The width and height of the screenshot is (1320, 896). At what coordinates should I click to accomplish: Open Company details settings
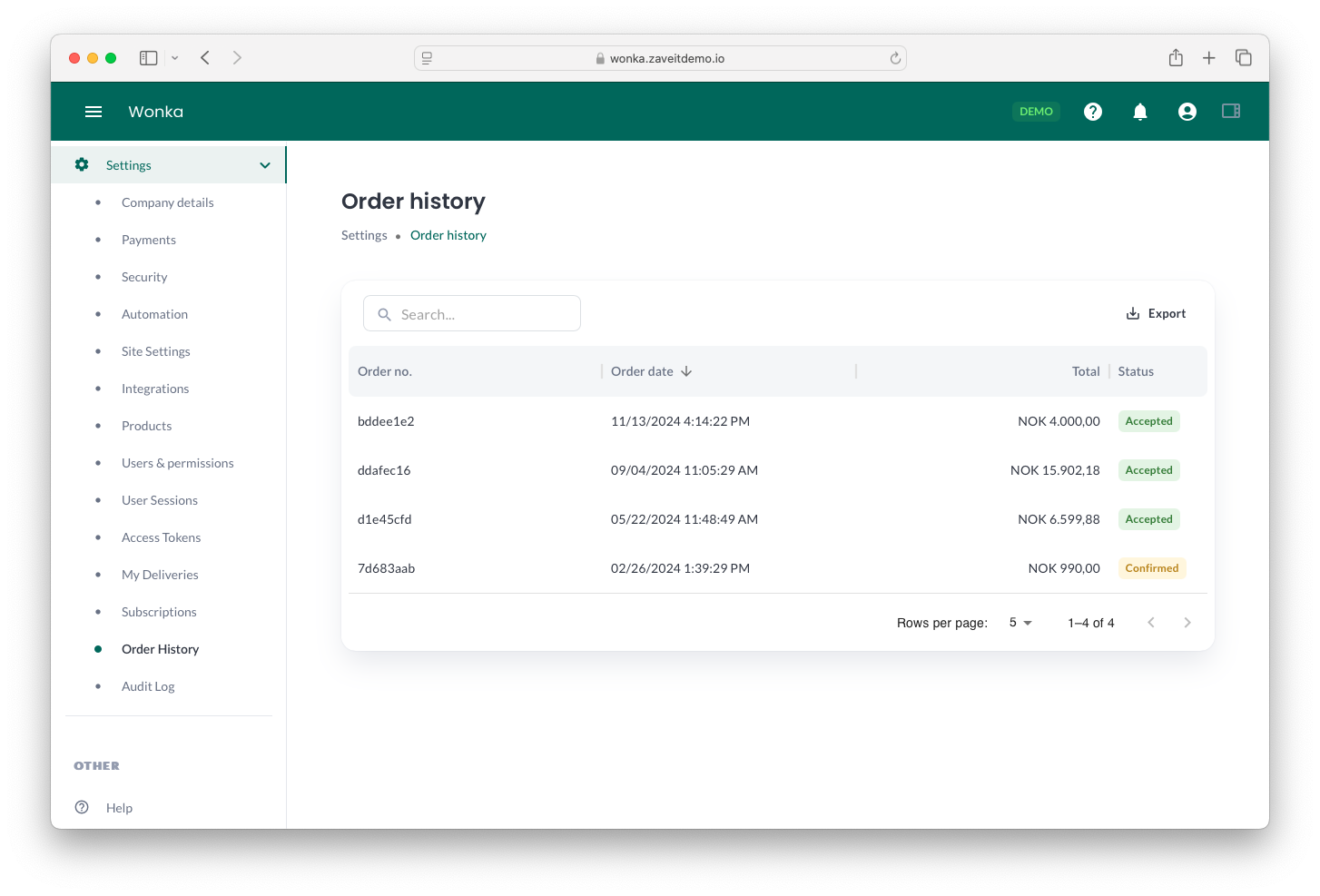(168, 202)
